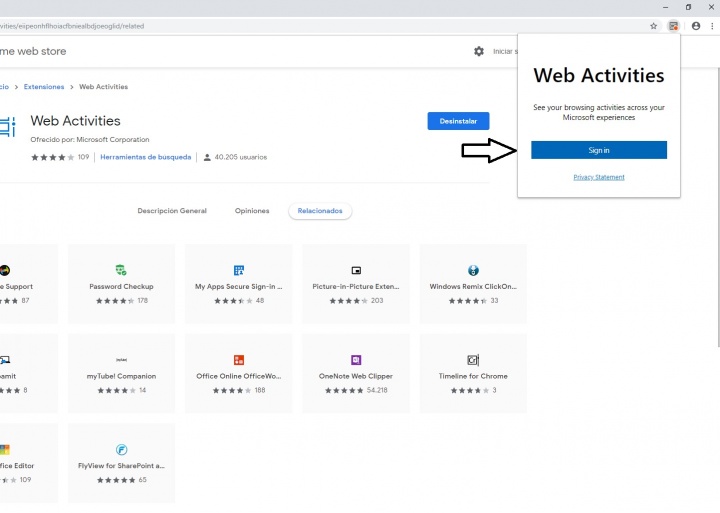Click the Picture-in-Picture rating count 203
This screenshot has width=720, height=513.
pos(377,300)
